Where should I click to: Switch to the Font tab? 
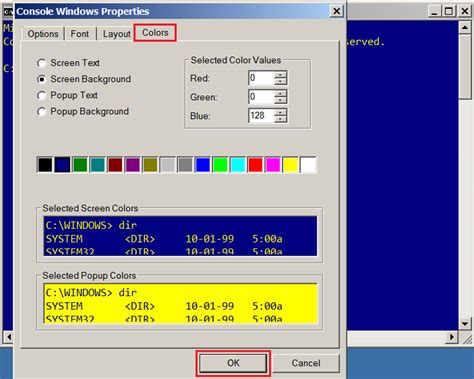80,34
